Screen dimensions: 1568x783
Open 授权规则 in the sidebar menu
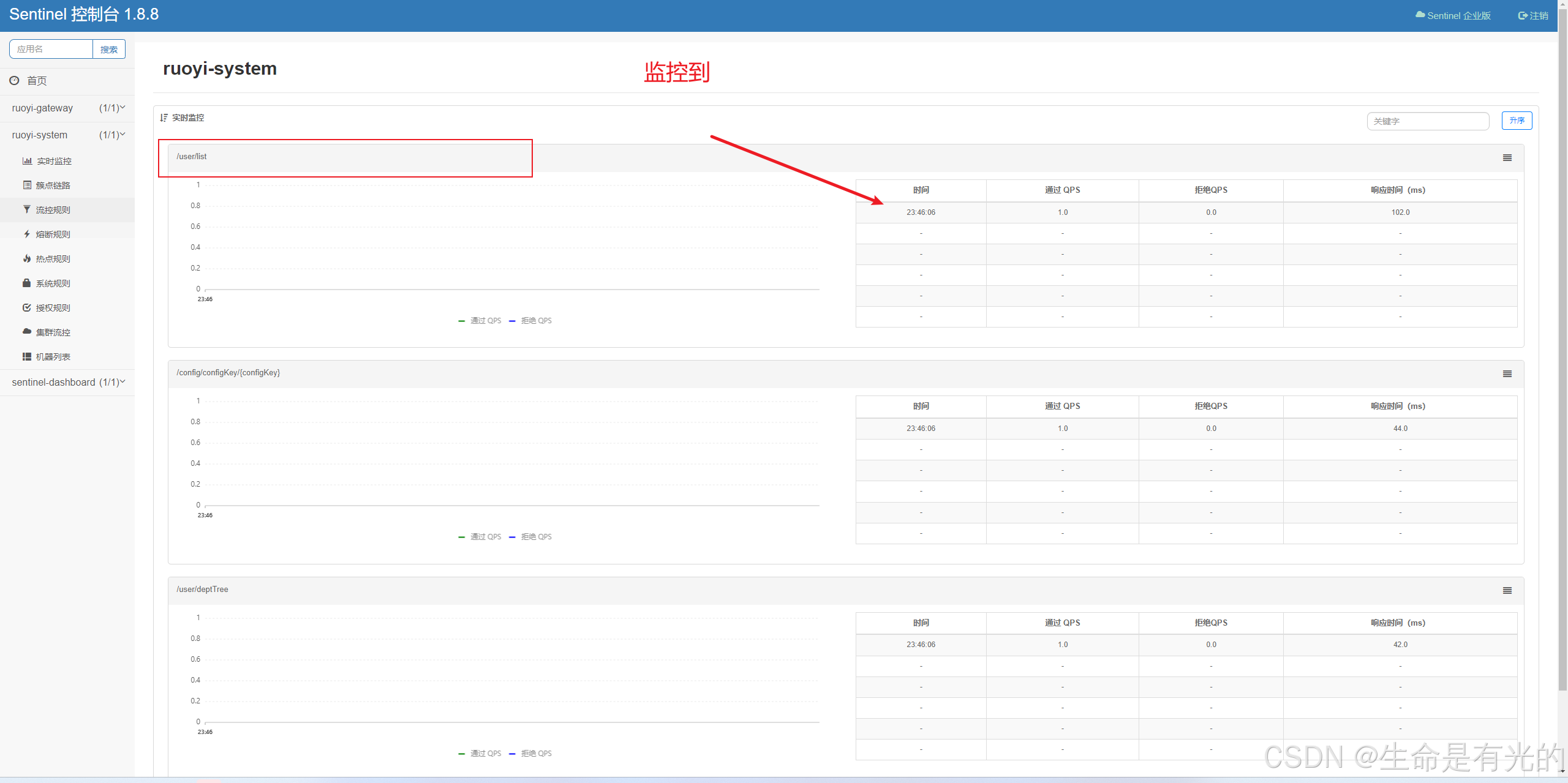53,308
